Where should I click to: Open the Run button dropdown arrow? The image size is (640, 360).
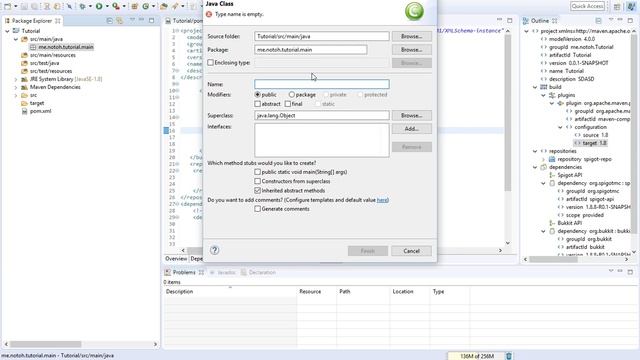107,6
